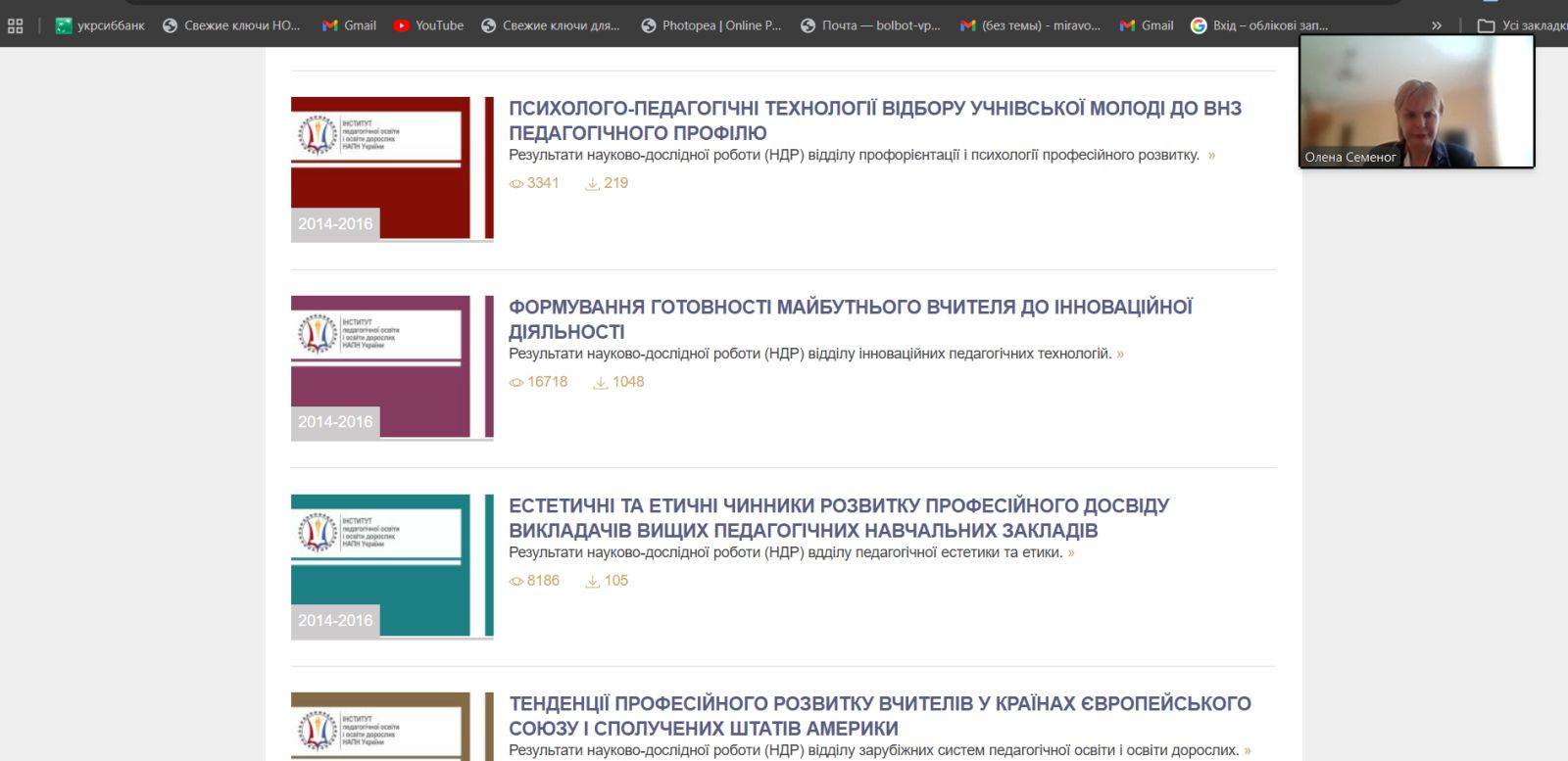Expand the hidden bookmarks chevron

click(x=1437, y=25)
